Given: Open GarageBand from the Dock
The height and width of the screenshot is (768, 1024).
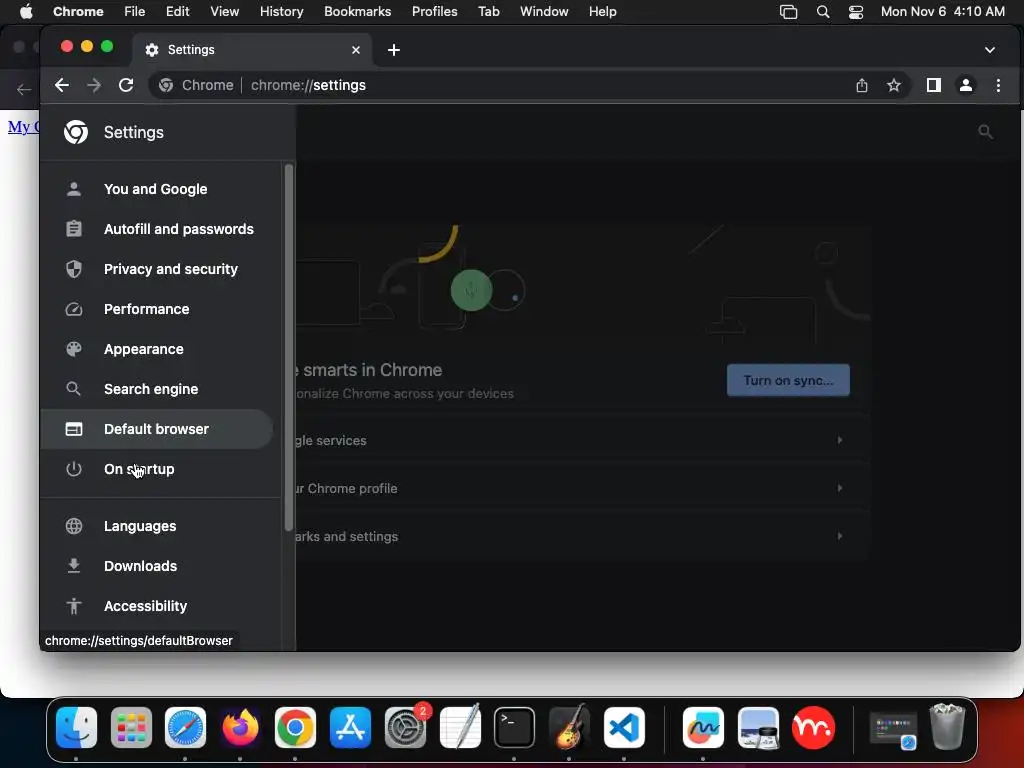Looking at the screenshot, I should point(569,727).
